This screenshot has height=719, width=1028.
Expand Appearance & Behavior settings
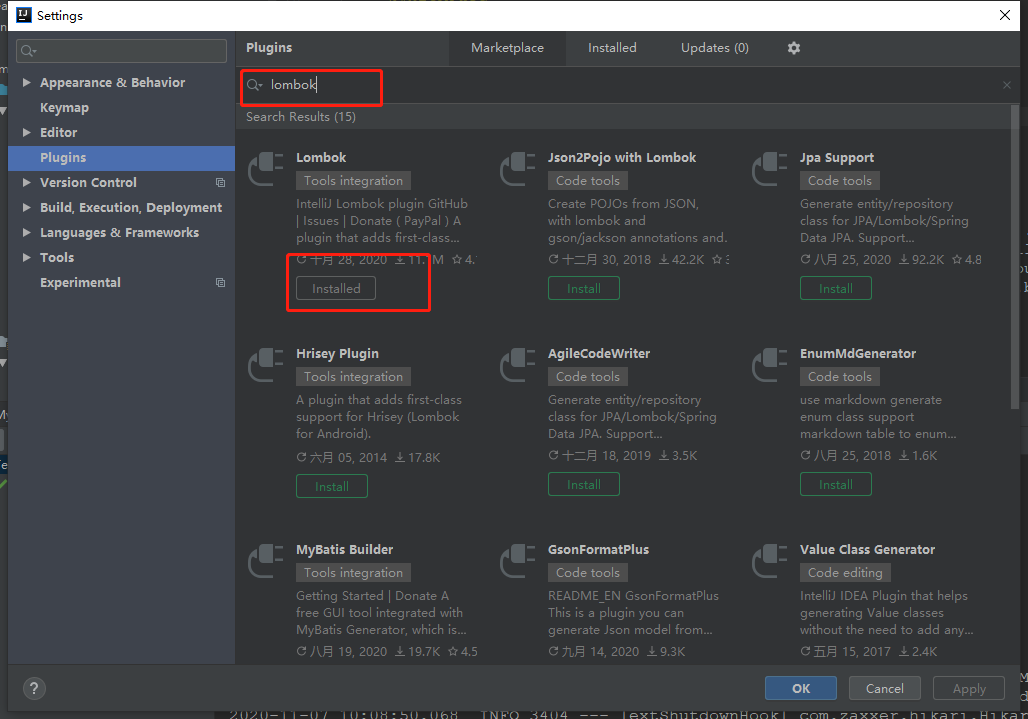[27, 83]
